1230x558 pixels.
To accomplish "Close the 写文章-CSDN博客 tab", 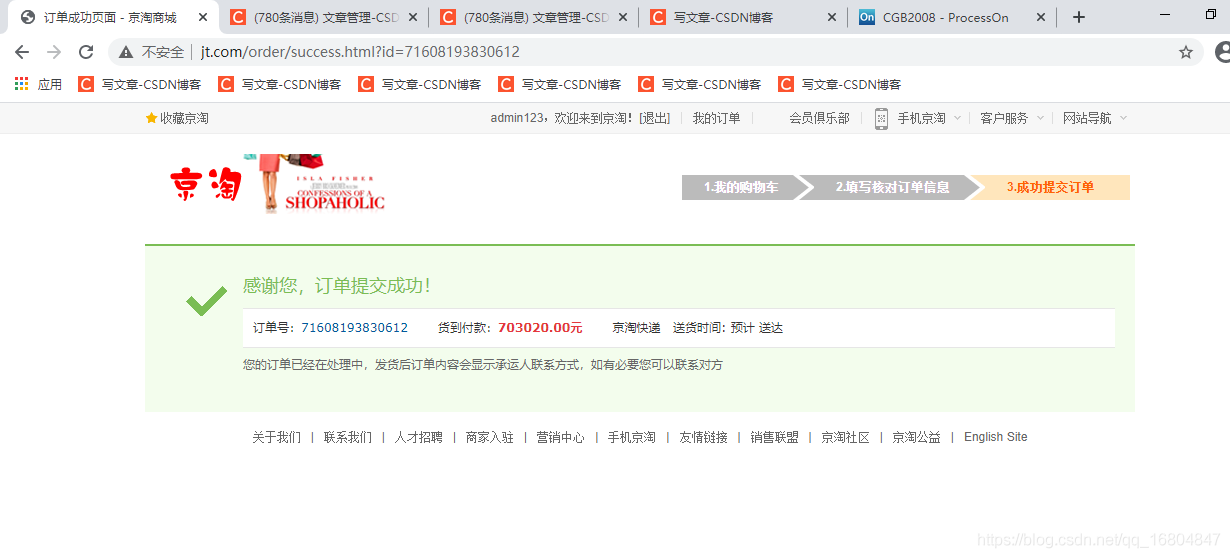I will [833, 17].
